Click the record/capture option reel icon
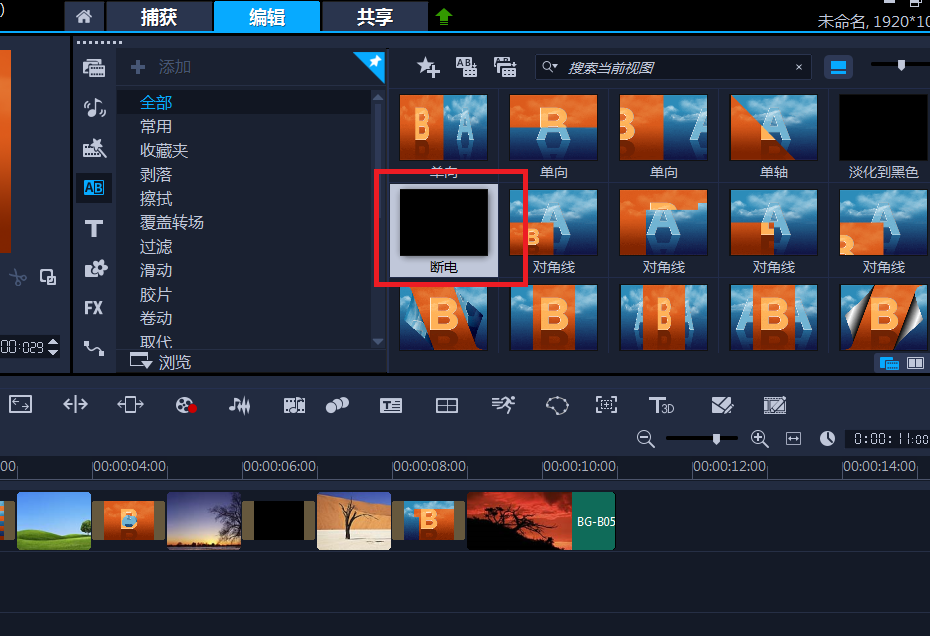 tap(186, 405)
